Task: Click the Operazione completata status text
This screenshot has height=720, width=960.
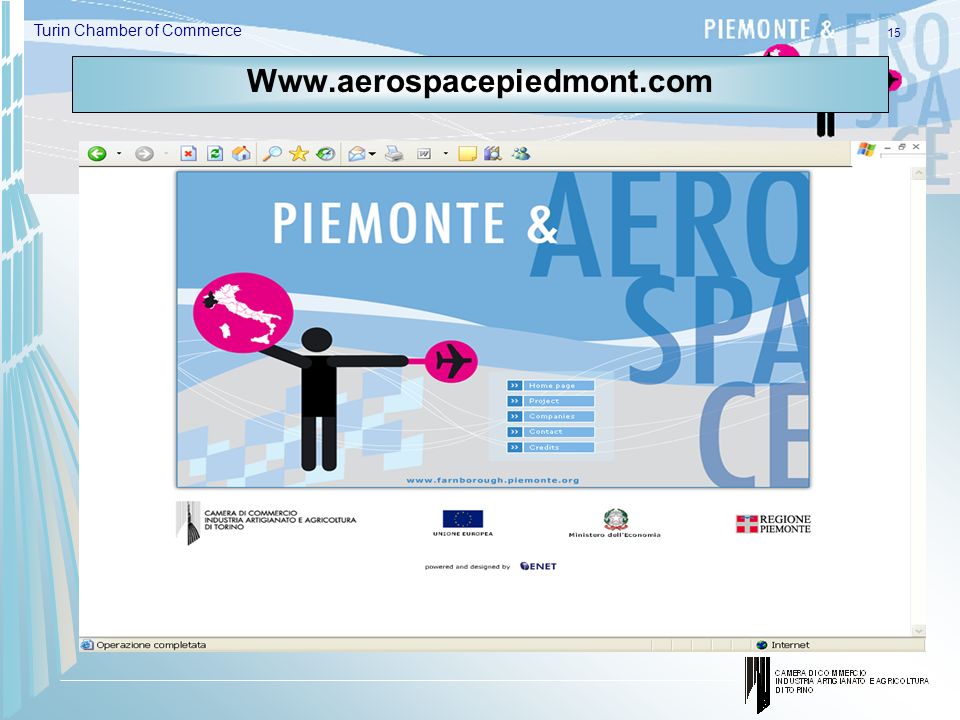Action: tap(151, 645)
